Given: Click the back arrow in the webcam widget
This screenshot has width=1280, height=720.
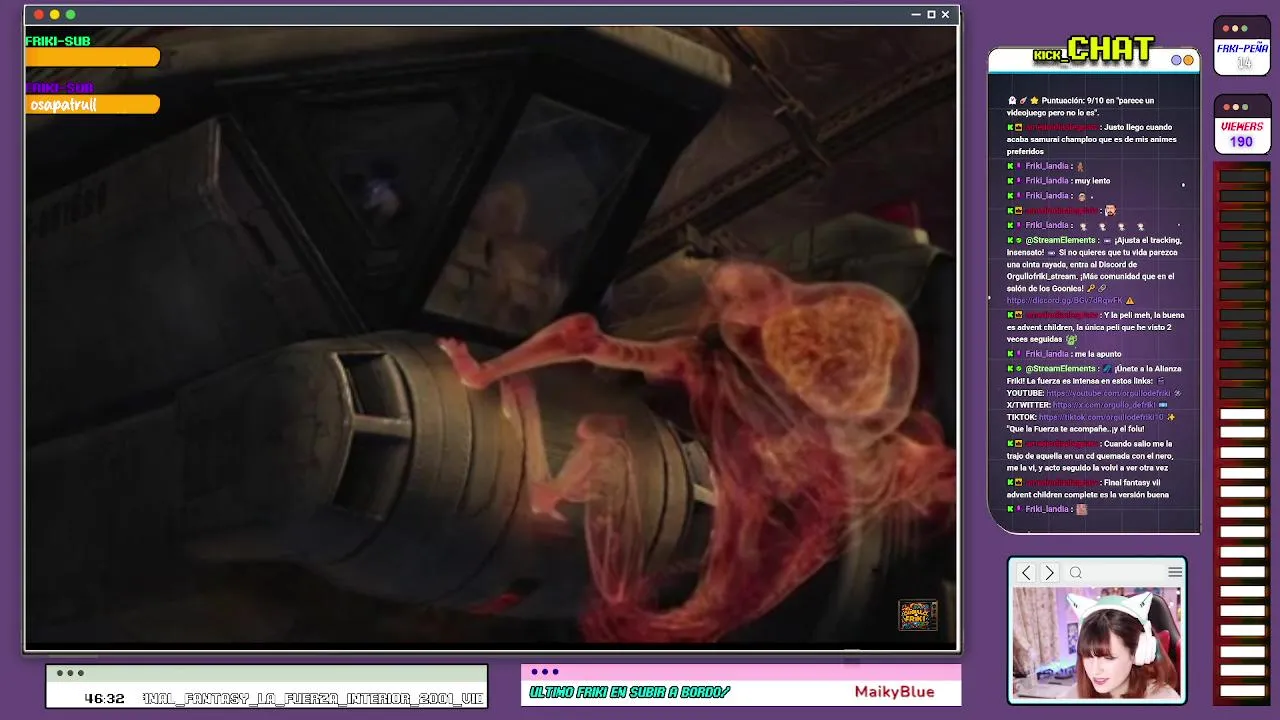Looking at the screenshot, I should coord(1026,573).
